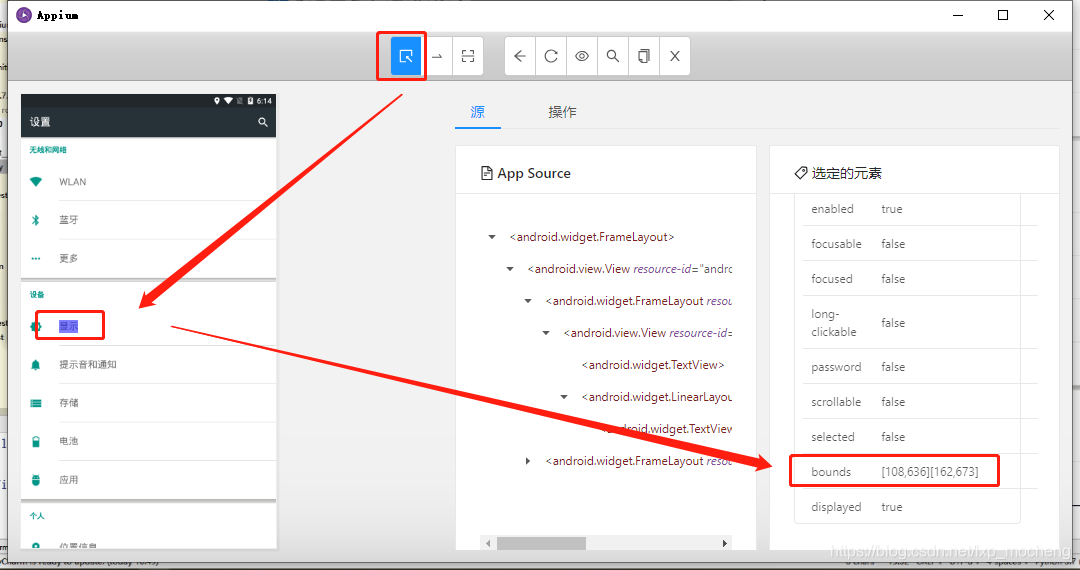Select the first android.widget.TextView node
Viewport: 1080px width, 570px height.
pyautogui.click(x=653, y=365)
